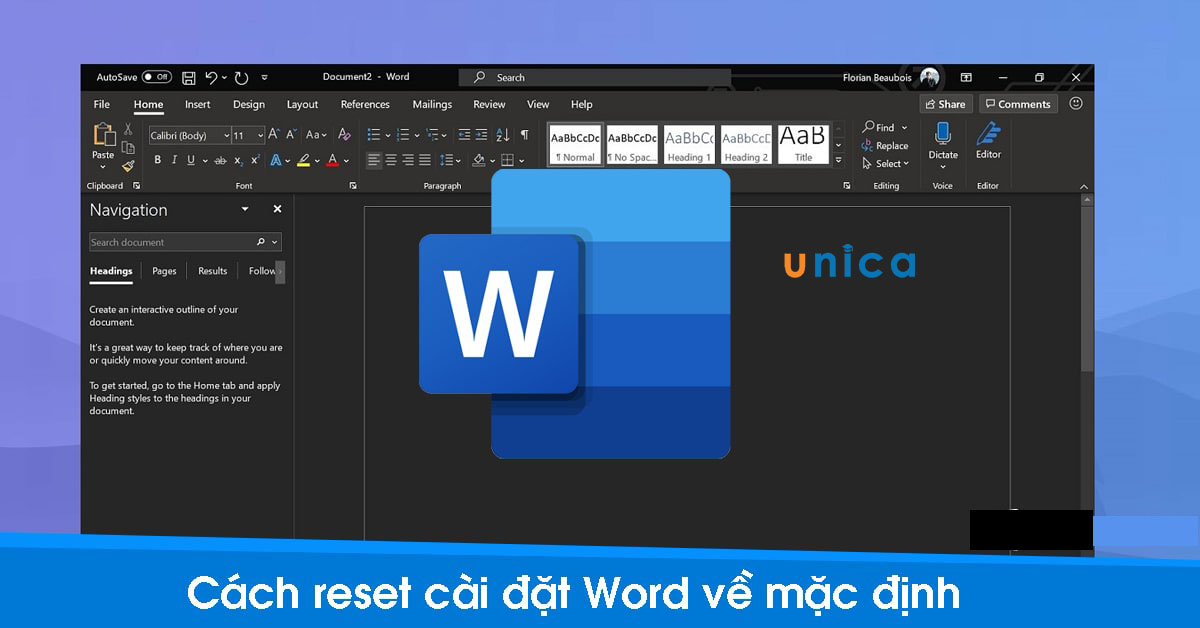
Task: Switch to the Pages tab in Navigation
Action: pyautogui.click(x=164, y=271)
